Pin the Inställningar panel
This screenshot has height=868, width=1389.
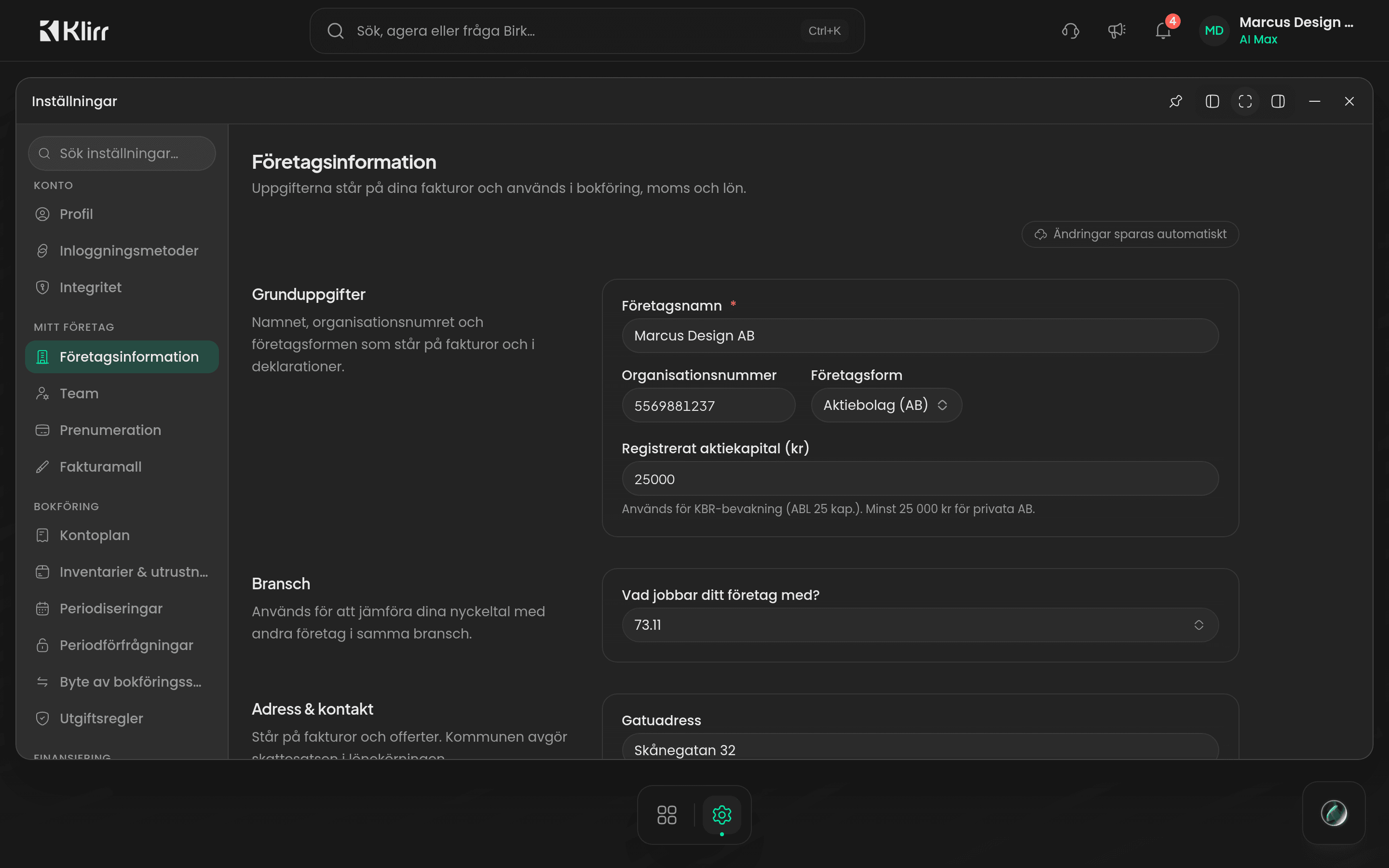1175,102
